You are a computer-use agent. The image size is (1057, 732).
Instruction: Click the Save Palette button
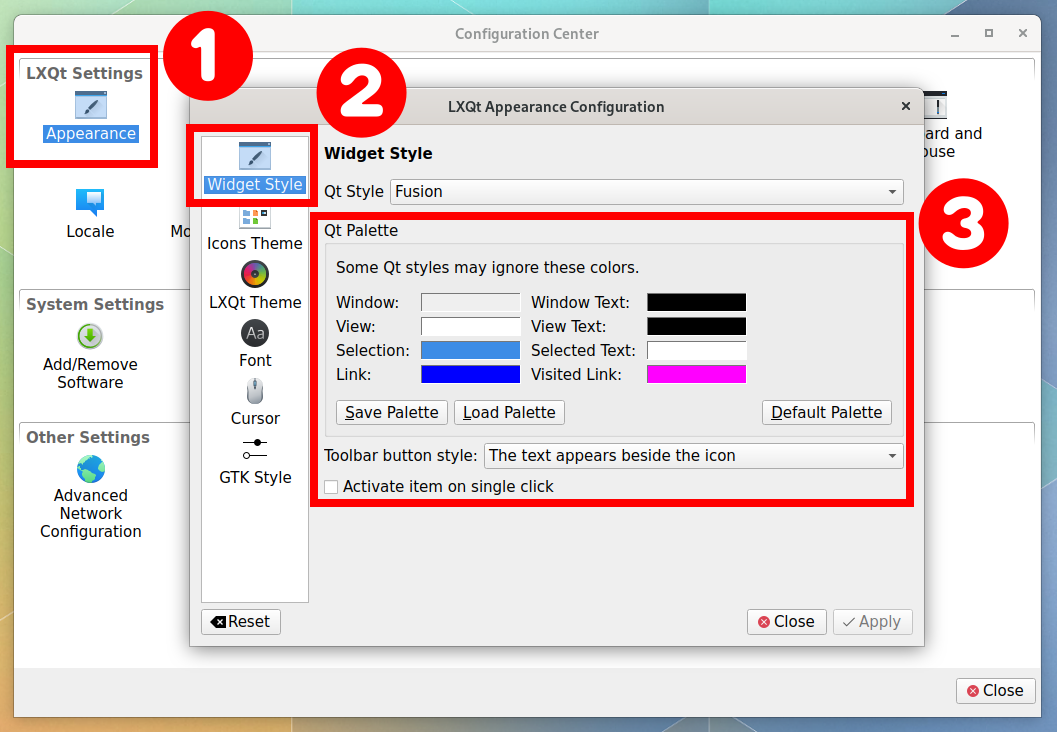pos(392,413)
